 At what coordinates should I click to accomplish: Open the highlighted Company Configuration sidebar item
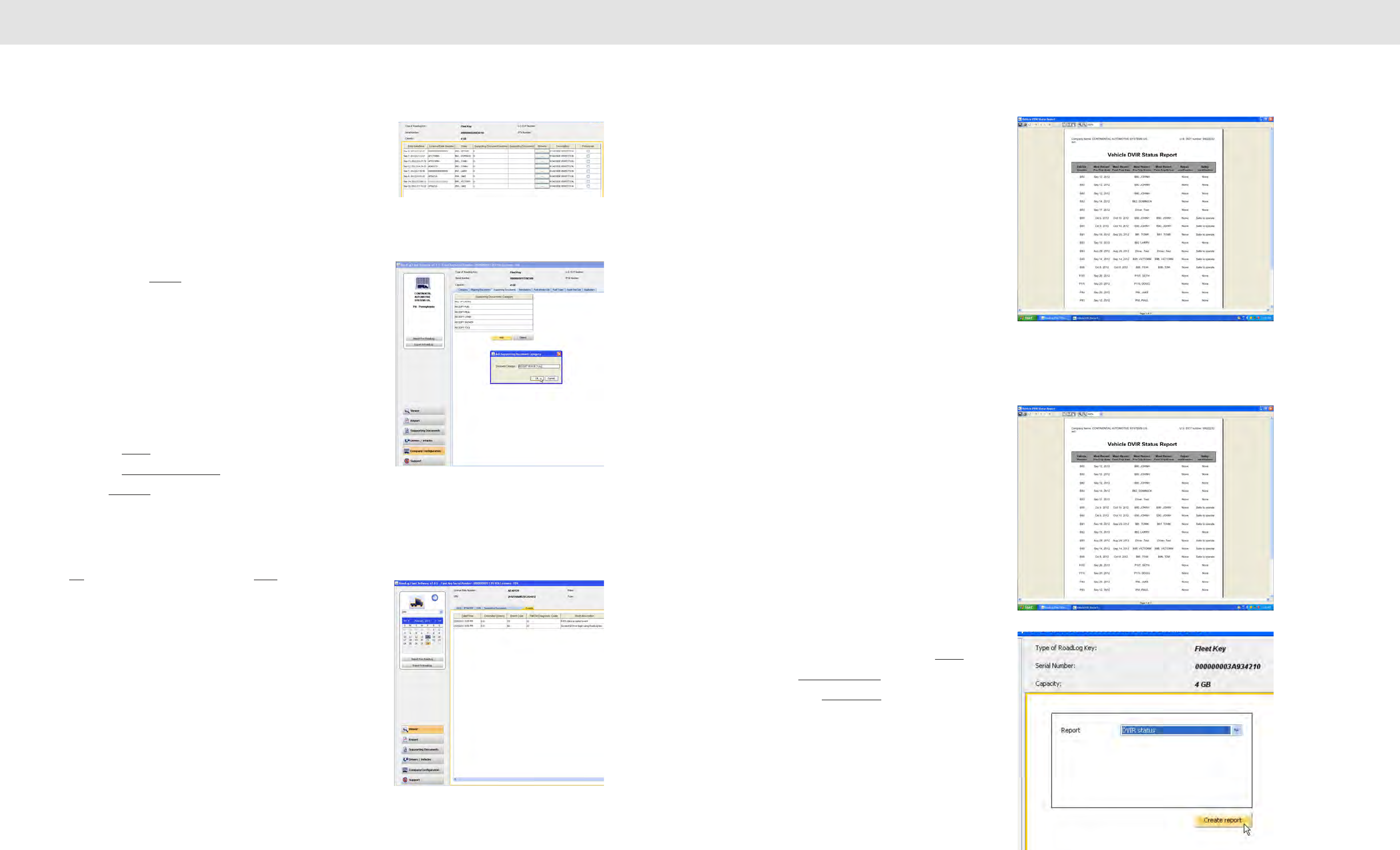click(x=423, y=451)
